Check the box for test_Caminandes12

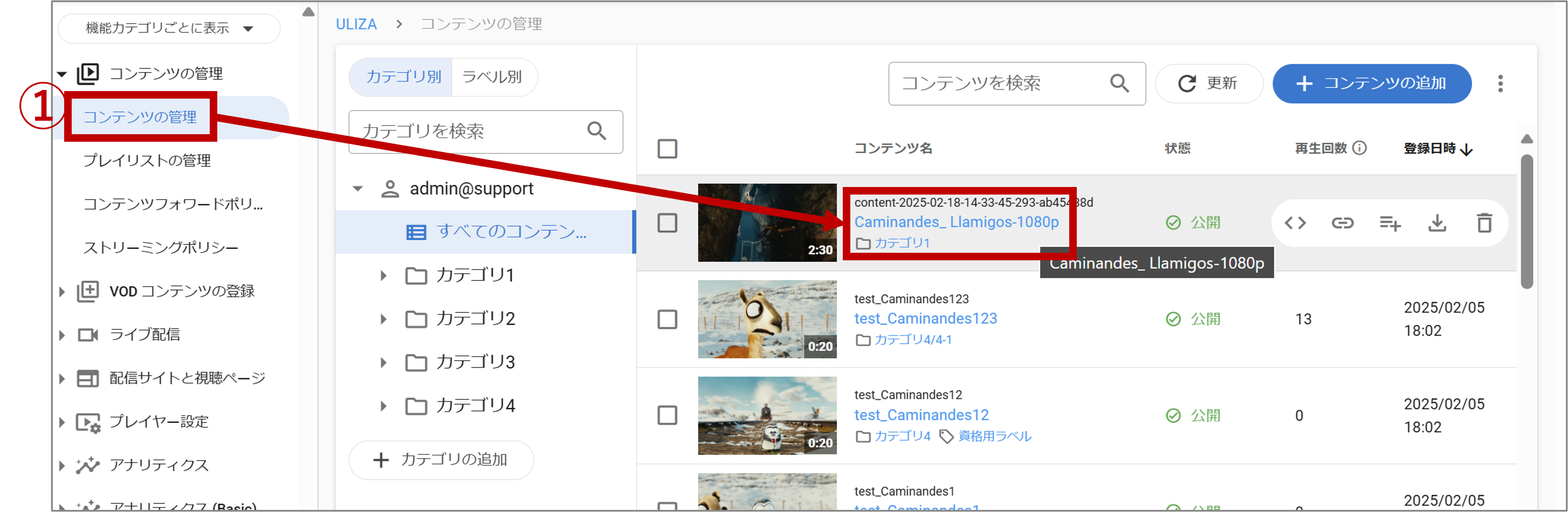click(x=667, y=416)
